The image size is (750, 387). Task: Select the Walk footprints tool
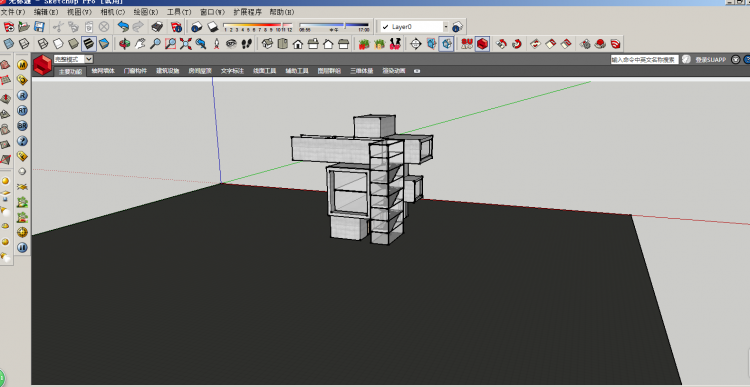click(x=246, y=44)
